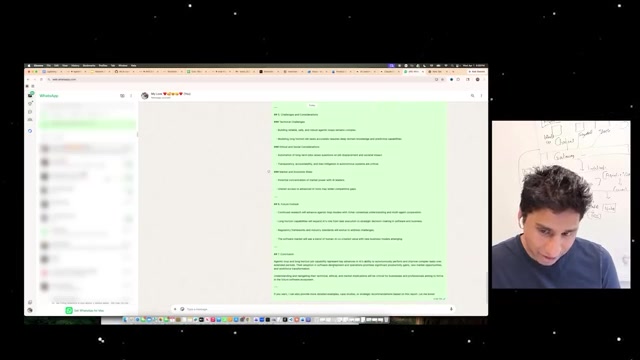Open the Meta AI circle icon
Image resolution: width=640 pixels, height=360 pixels.
pyautogui.click(x=30, y=131)
